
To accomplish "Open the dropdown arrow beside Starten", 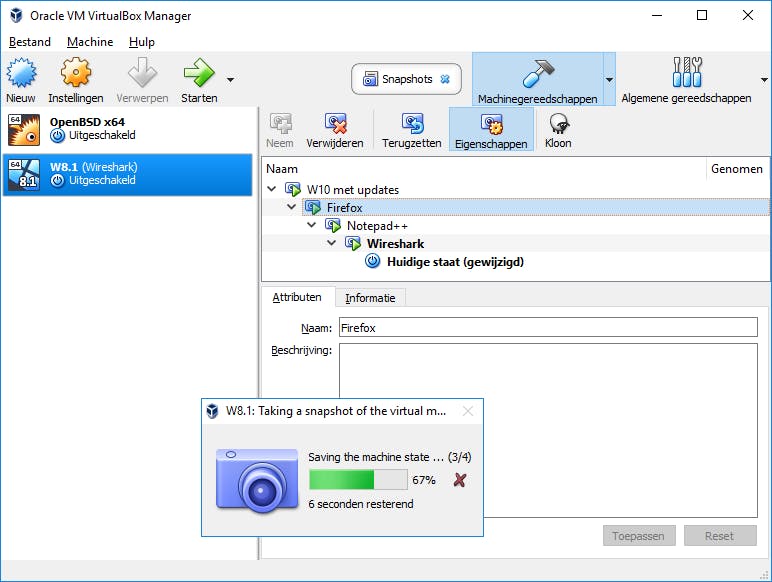I will (230, 79).
